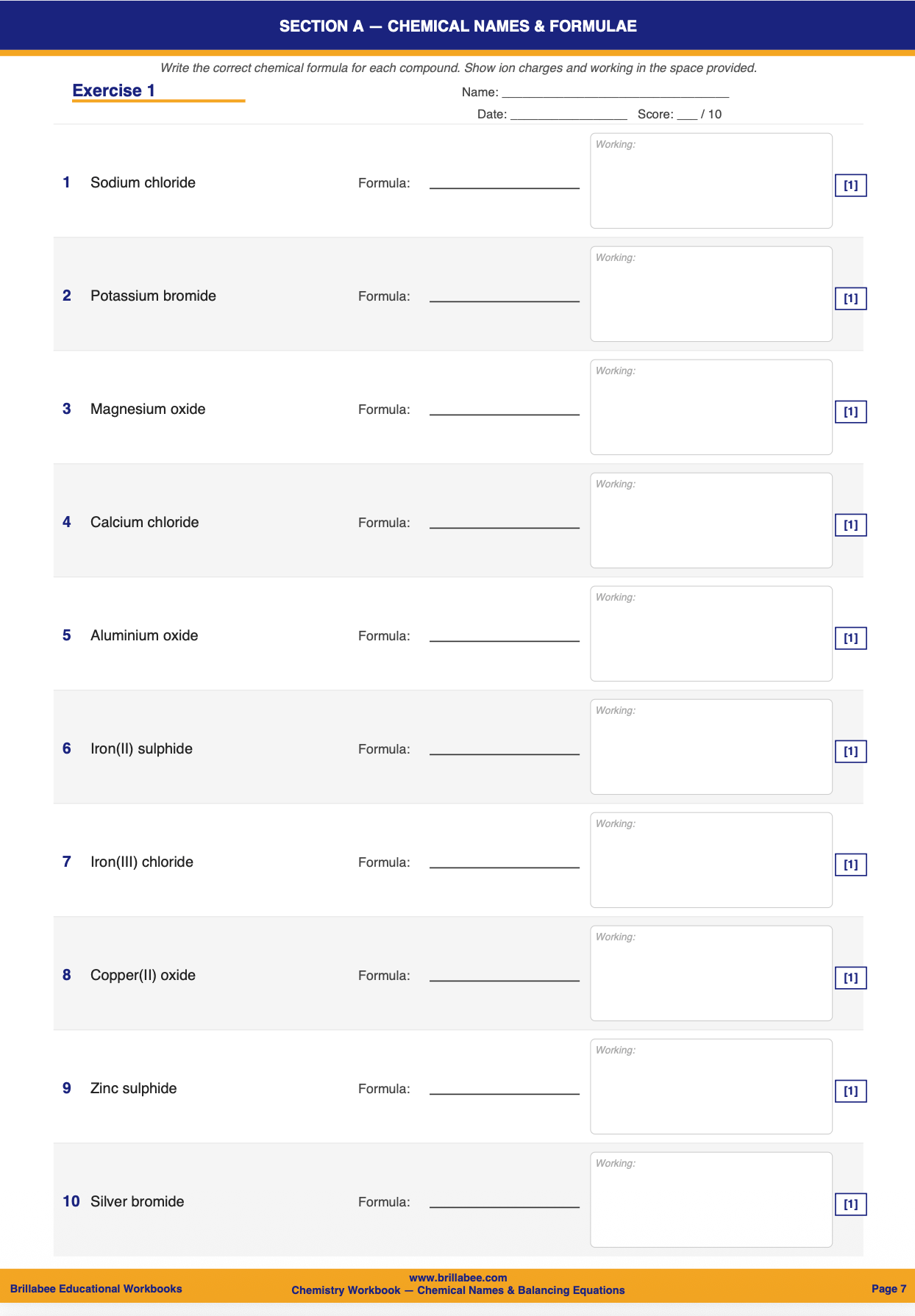Click the Working box for Iron(III) chloride

pyautogui.click(x=711, y=860)
